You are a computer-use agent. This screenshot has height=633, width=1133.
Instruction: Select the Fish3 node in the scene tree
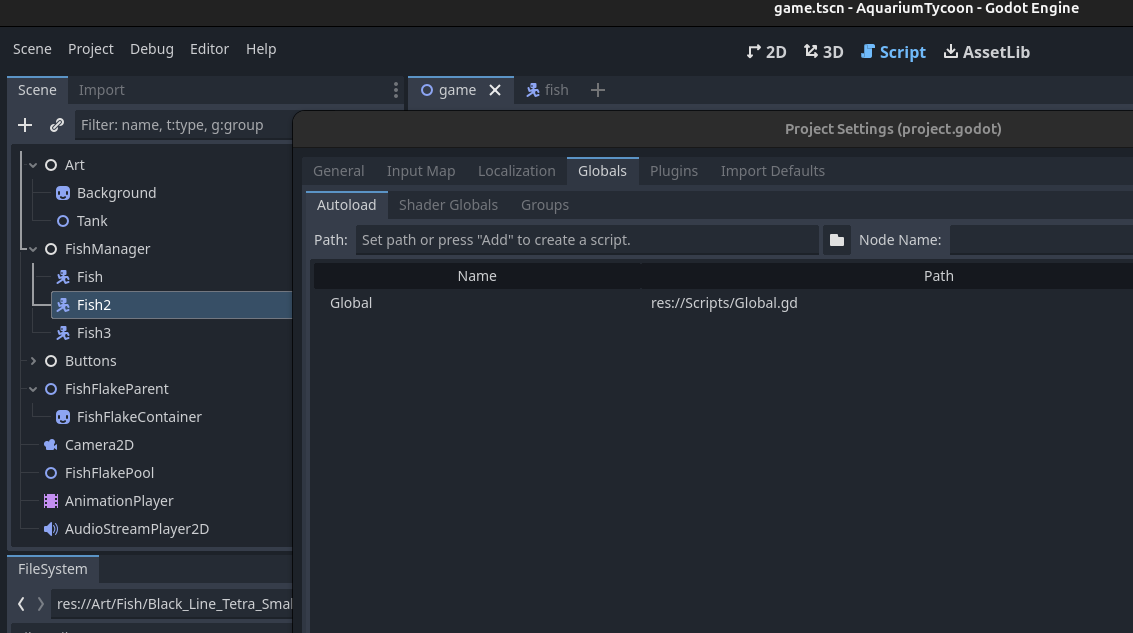92,332
